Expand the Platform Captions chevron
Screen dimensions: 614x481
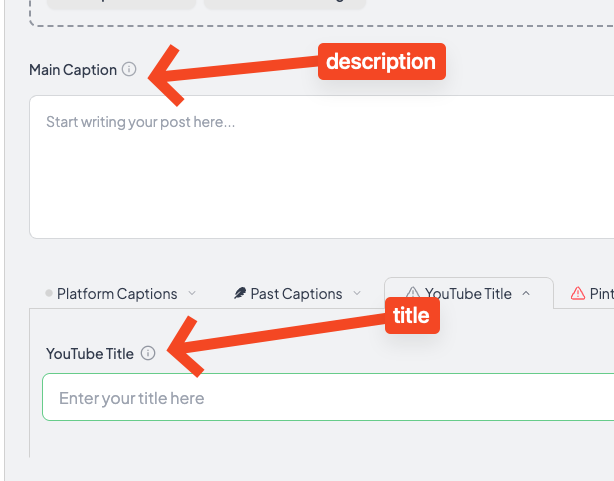click(192, 293)
